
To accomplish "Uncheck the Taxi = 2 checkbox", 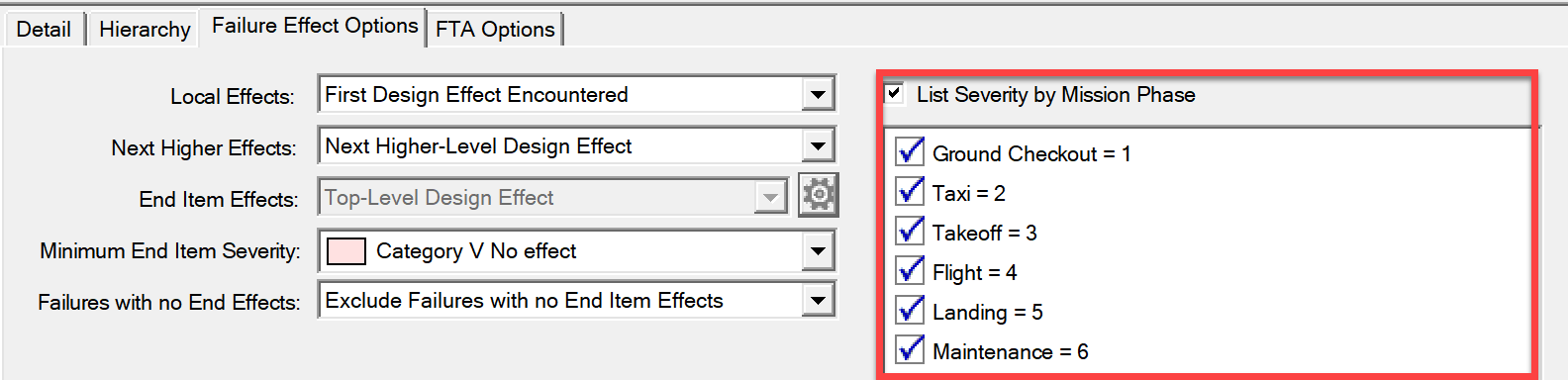I will pyautogui.click(x=910, y=192).
